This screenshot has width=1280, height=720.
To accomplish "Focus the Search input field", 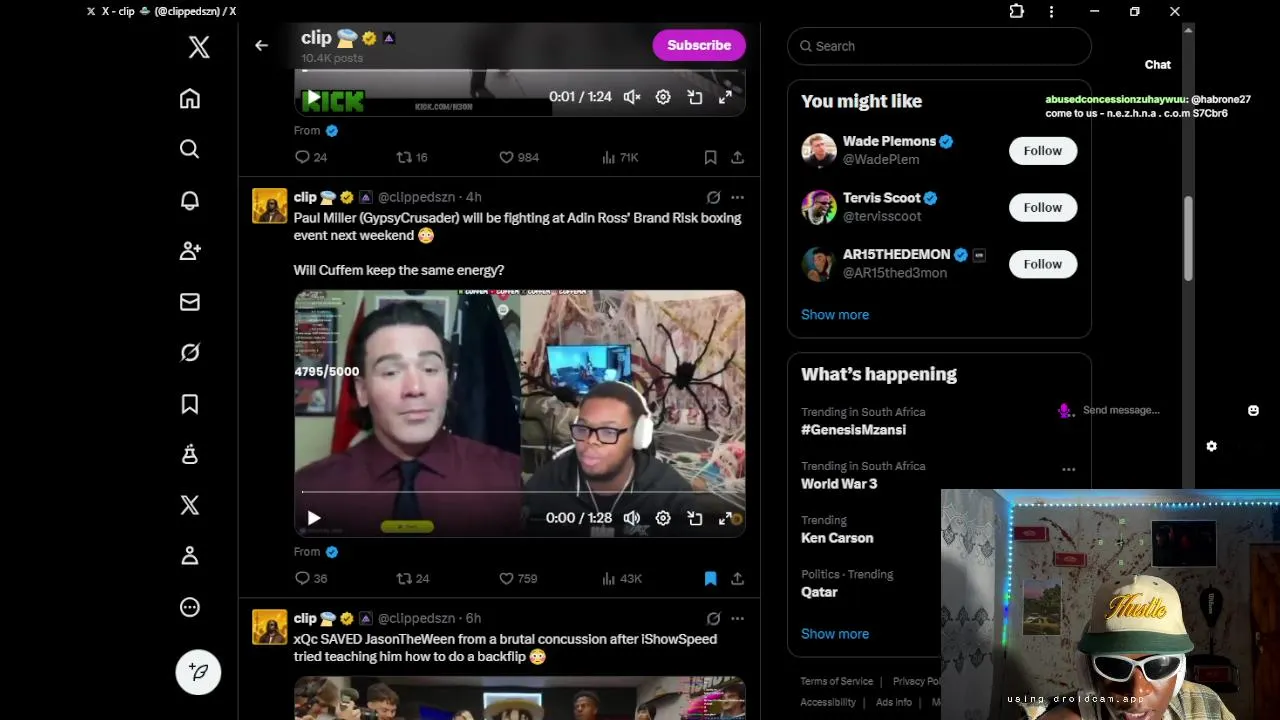I will point(939,46).
